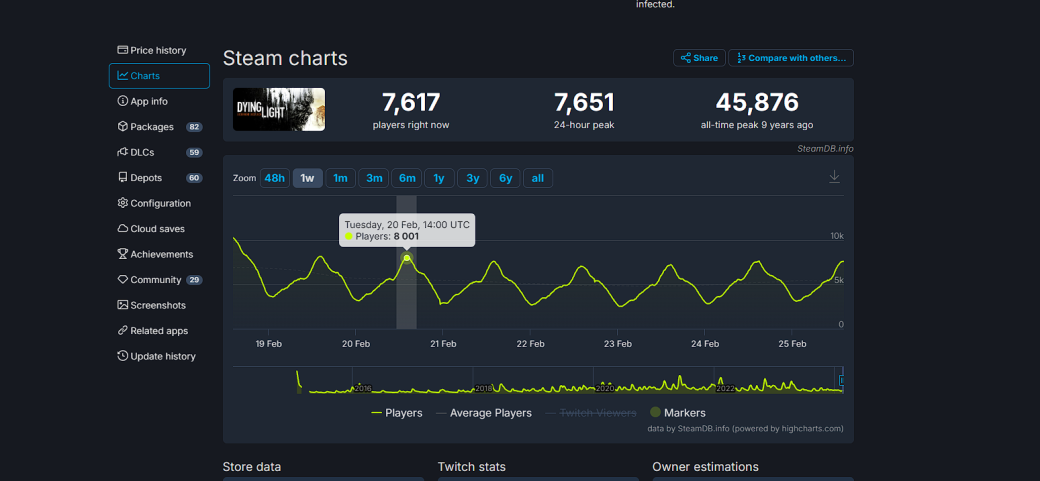Screen dimensions: 1040x481
Task: Click the Twitch stats heading
Action: pyautogui.click(x=472, y=467)
